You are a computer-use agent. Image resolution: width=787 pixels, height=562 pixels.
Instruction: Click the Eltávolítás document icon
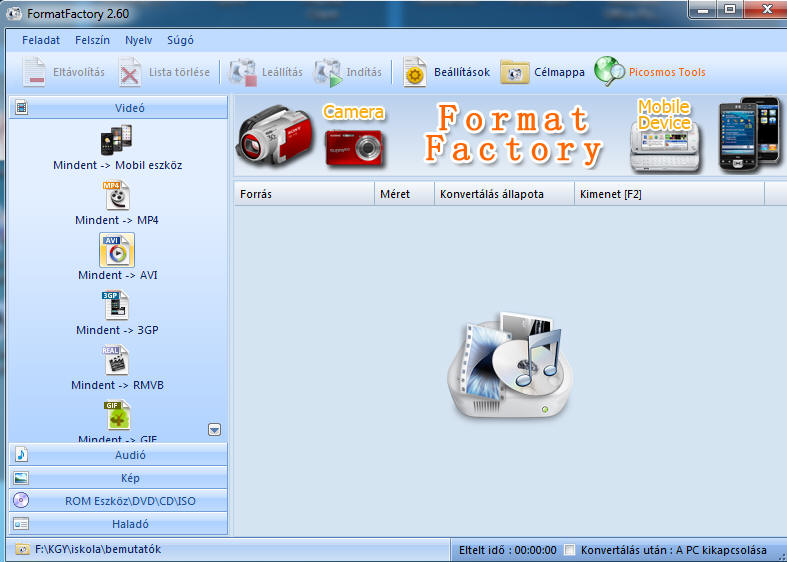34,72
